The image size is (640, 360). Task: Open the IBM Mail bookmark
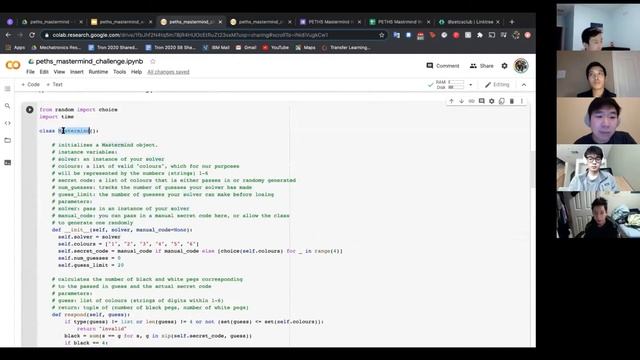216,48
